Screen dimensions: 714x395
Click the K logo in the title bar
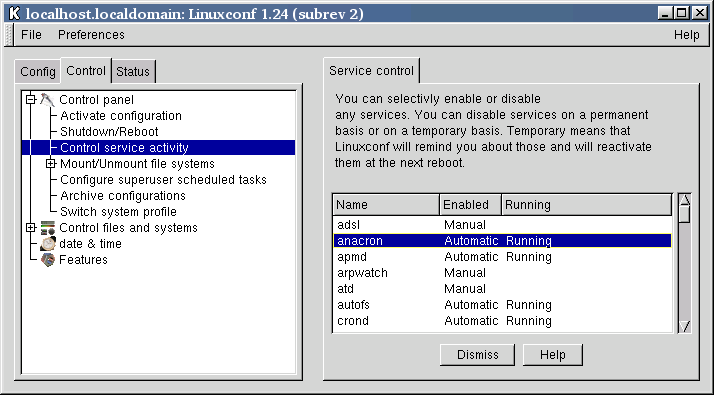[x=15, y=13]
